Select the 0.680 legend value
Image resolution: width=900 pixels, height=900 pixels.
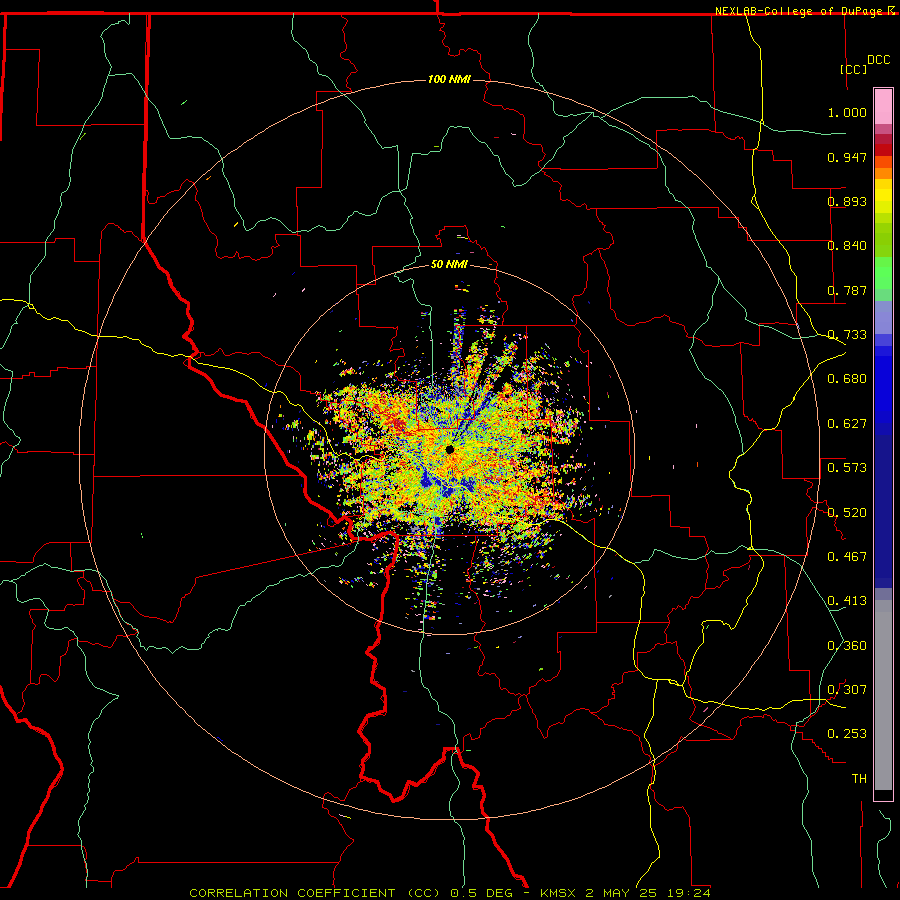pyautogui.click(x=847, y=379)
